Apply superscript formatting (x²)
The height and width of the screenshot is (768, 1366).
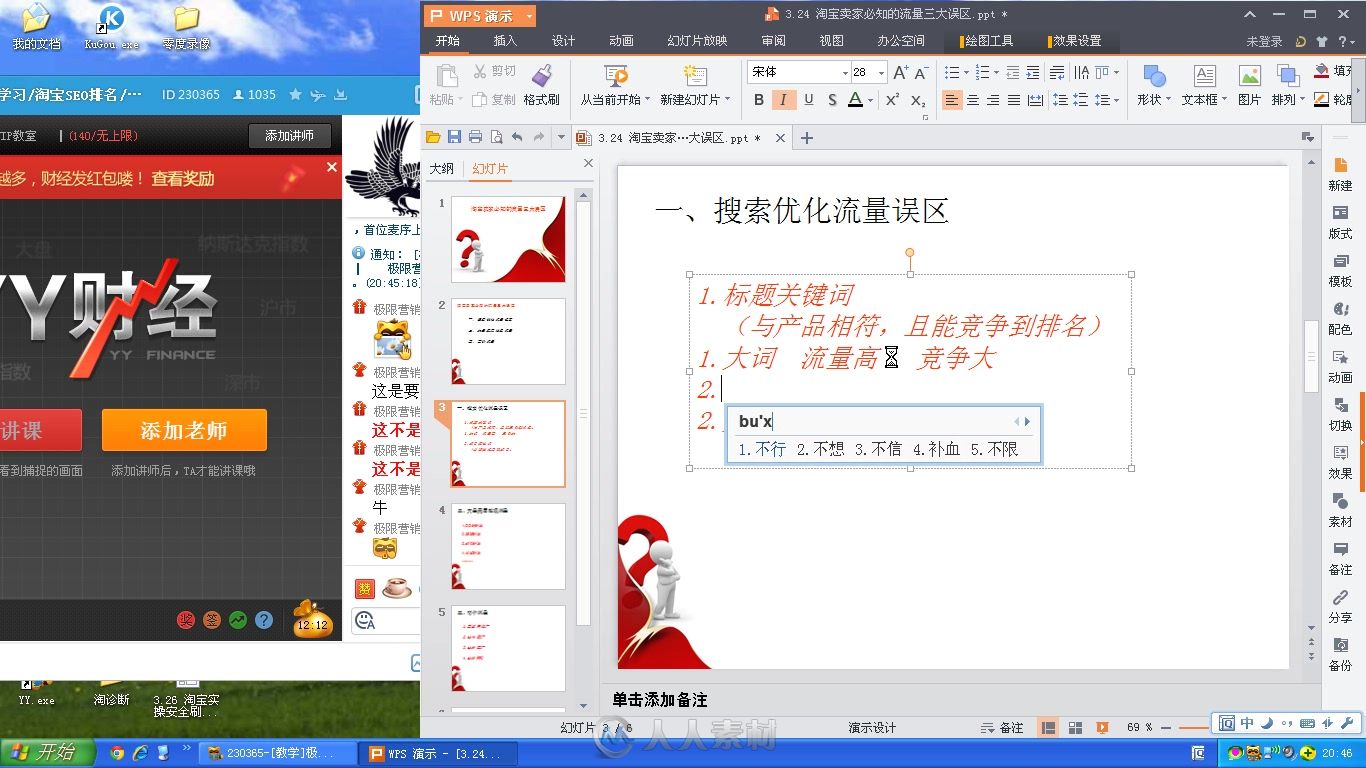[x=892, y=99]
